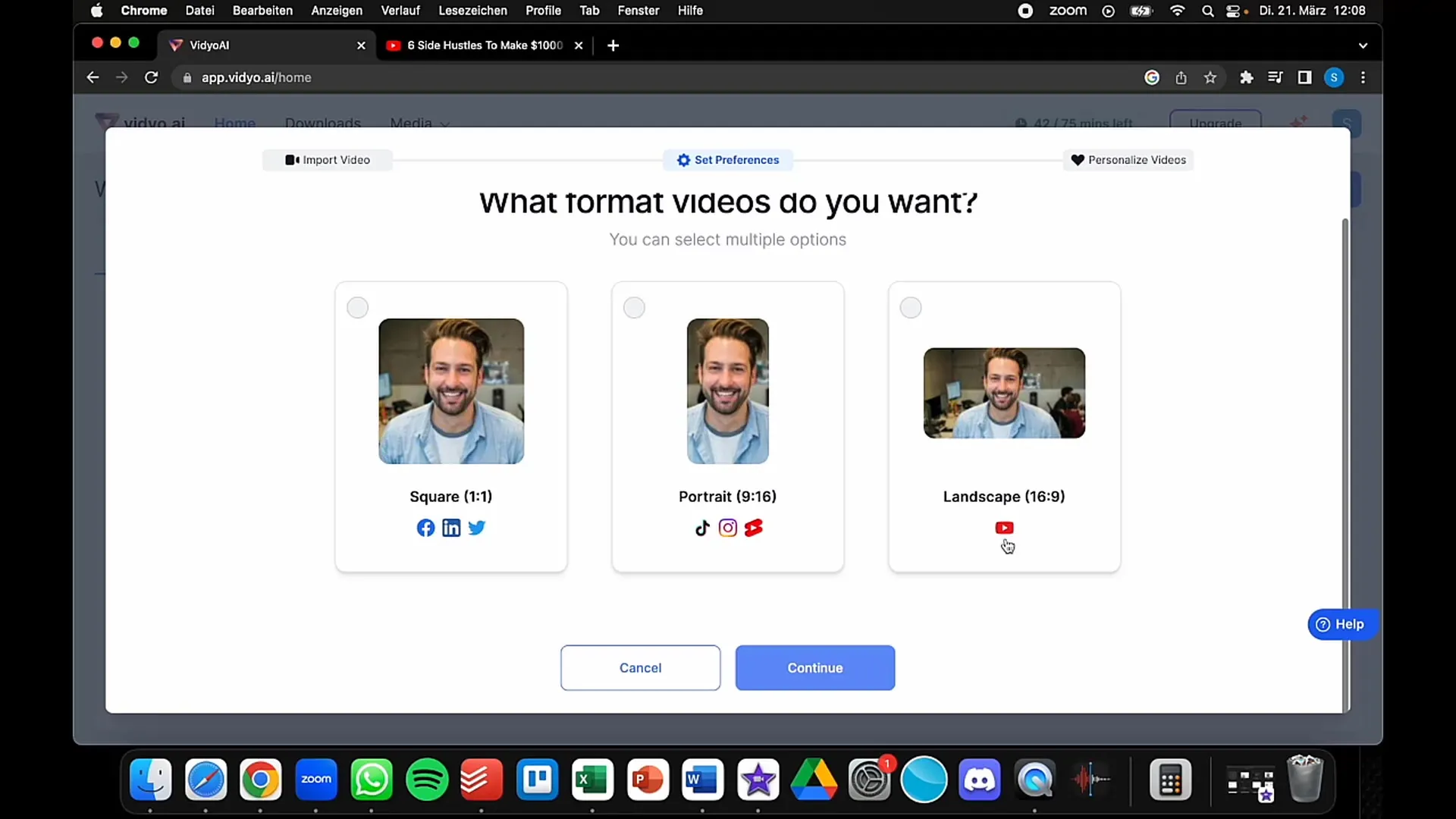Click the Instagram icon under Portrait
Image resolution: width=1456 pixels, height=819 pixels.
point(728,528)
